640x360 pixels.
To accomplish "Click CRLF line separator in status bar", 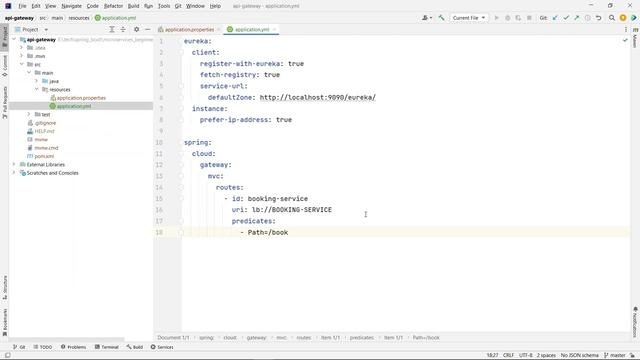I will point(508,356).
